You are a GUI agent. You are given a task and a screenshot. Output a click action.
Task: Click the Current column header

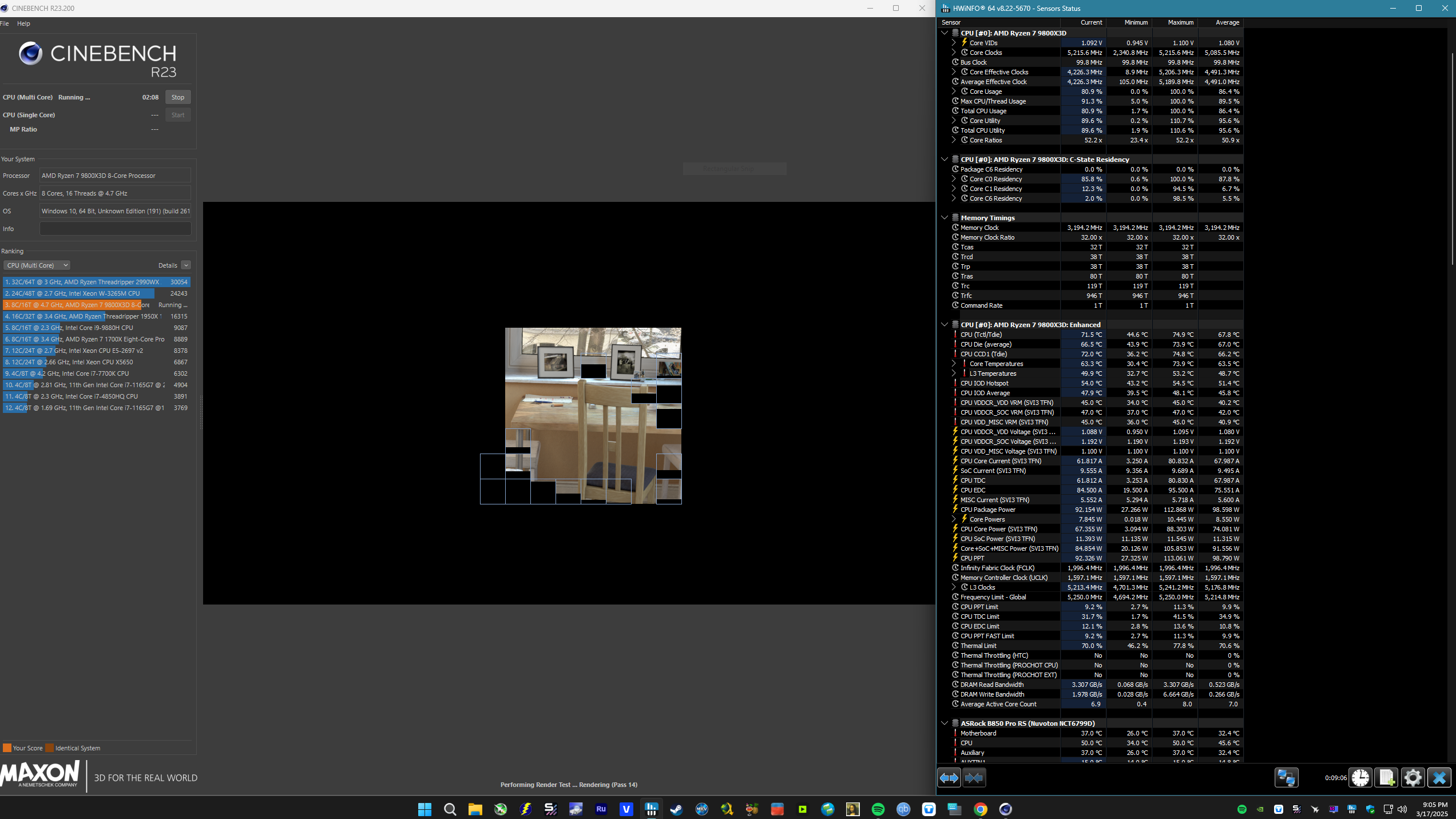1084,22
